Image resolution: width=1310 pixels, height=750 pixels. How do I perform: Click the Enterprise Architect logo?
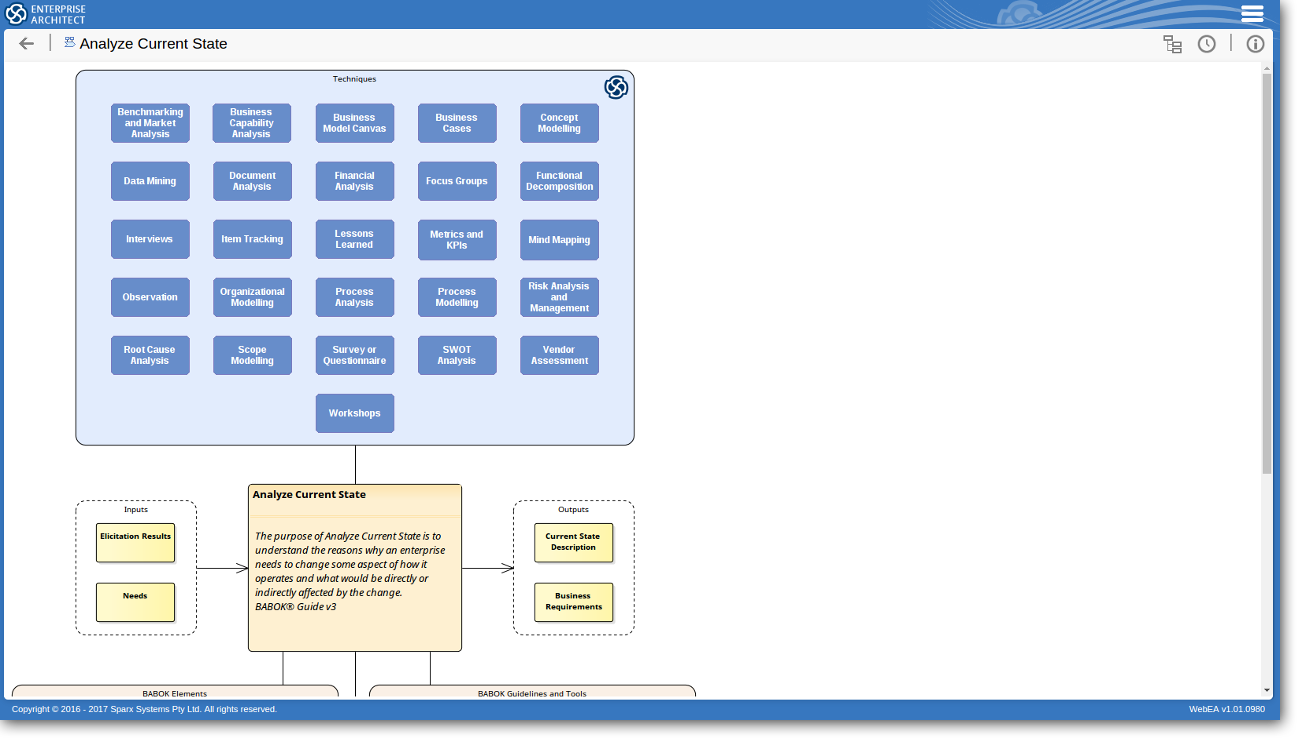[x=46, y=14]
